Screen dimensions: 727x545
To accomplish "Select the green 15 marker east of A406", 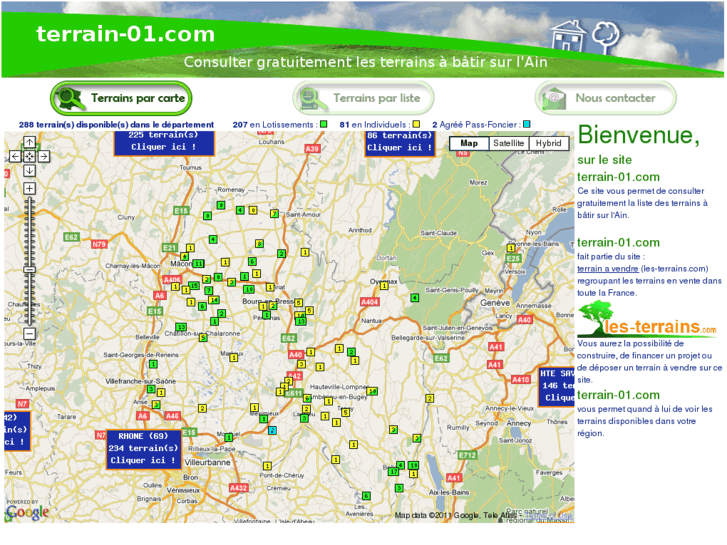I will pyautogui.click(x=194, y=285).
